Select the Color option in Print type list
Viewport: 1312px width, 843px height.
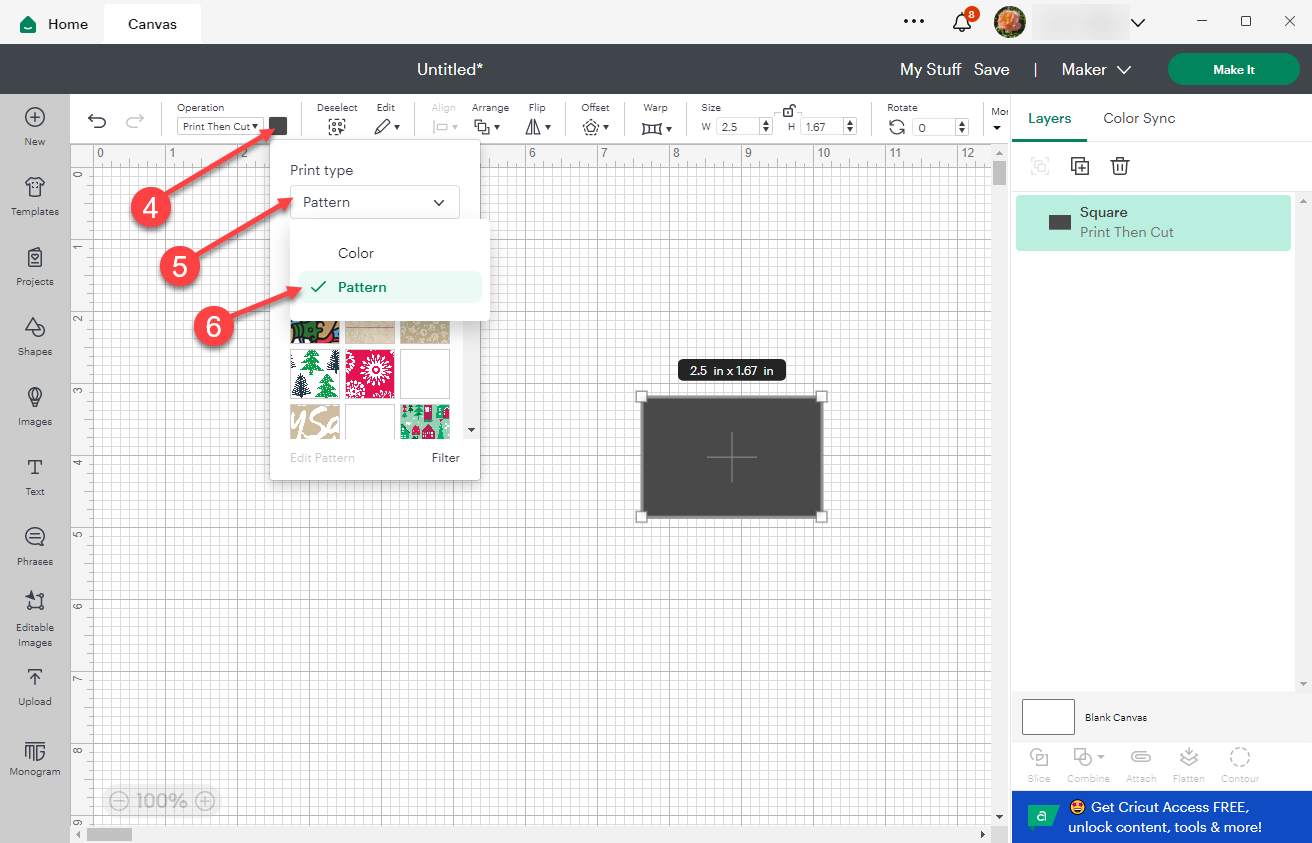[x=355, y=252]
